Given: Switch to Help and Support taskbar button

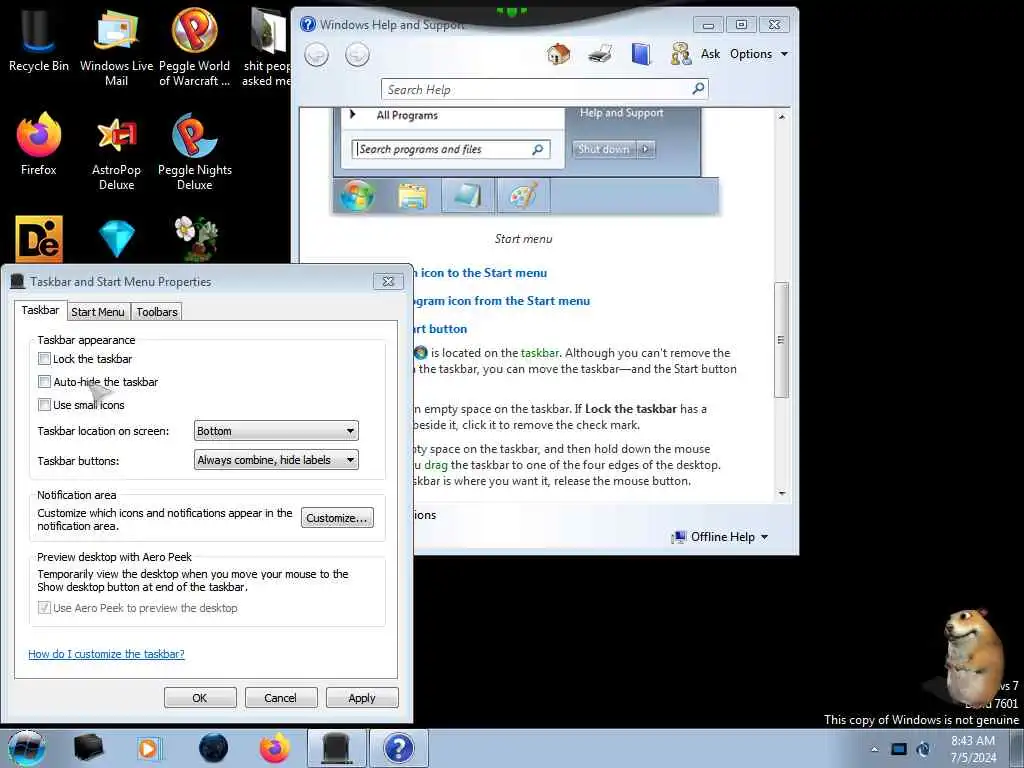Looking at the screenshot, I should coord(399,748).
